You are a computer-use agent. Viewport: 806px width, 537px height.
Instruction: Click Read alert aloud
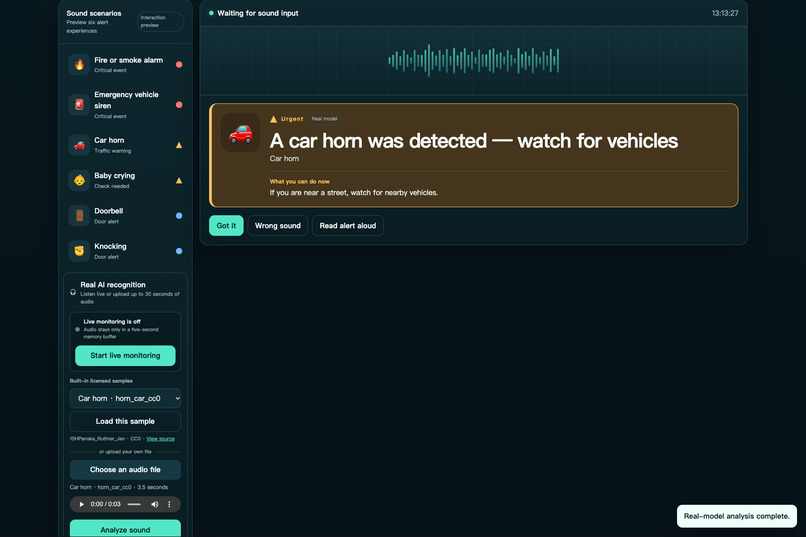coord(347,226)
